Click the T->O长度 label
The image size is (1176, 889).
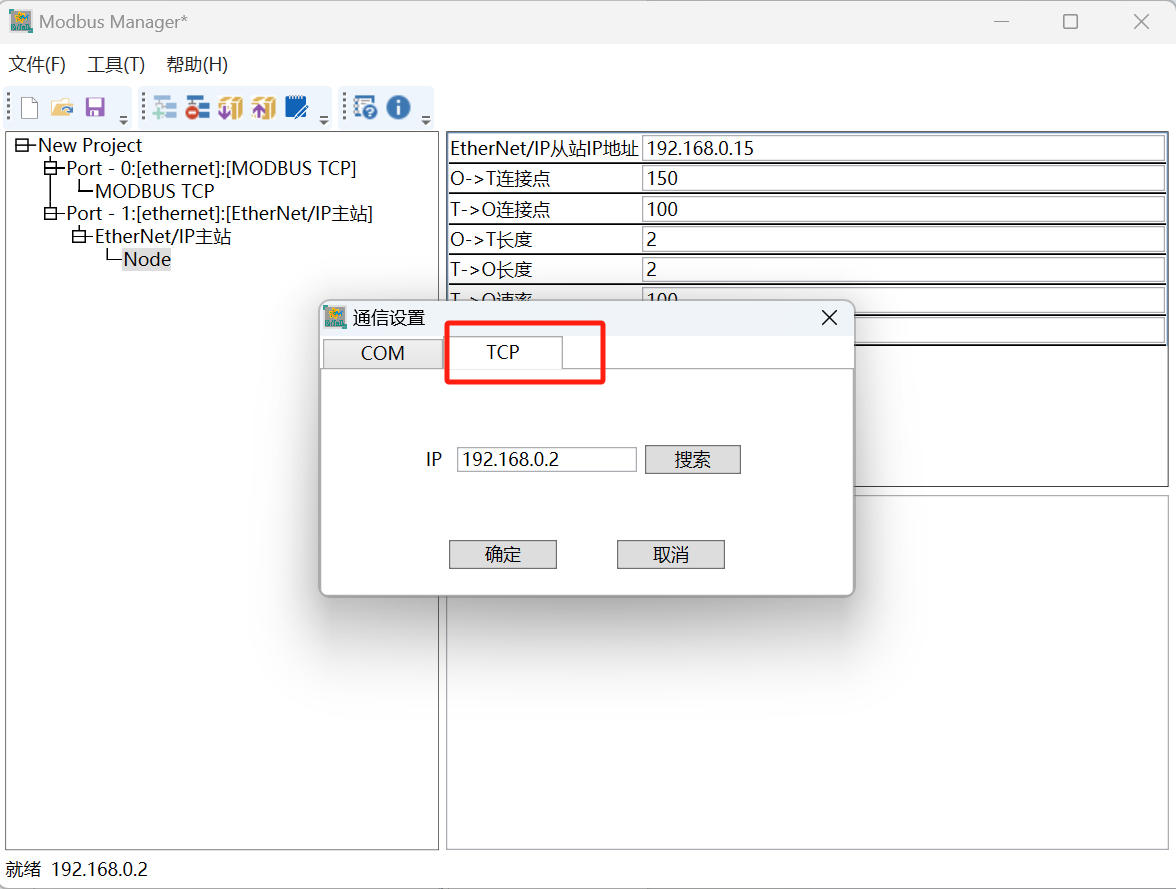(x=491, y=269)
